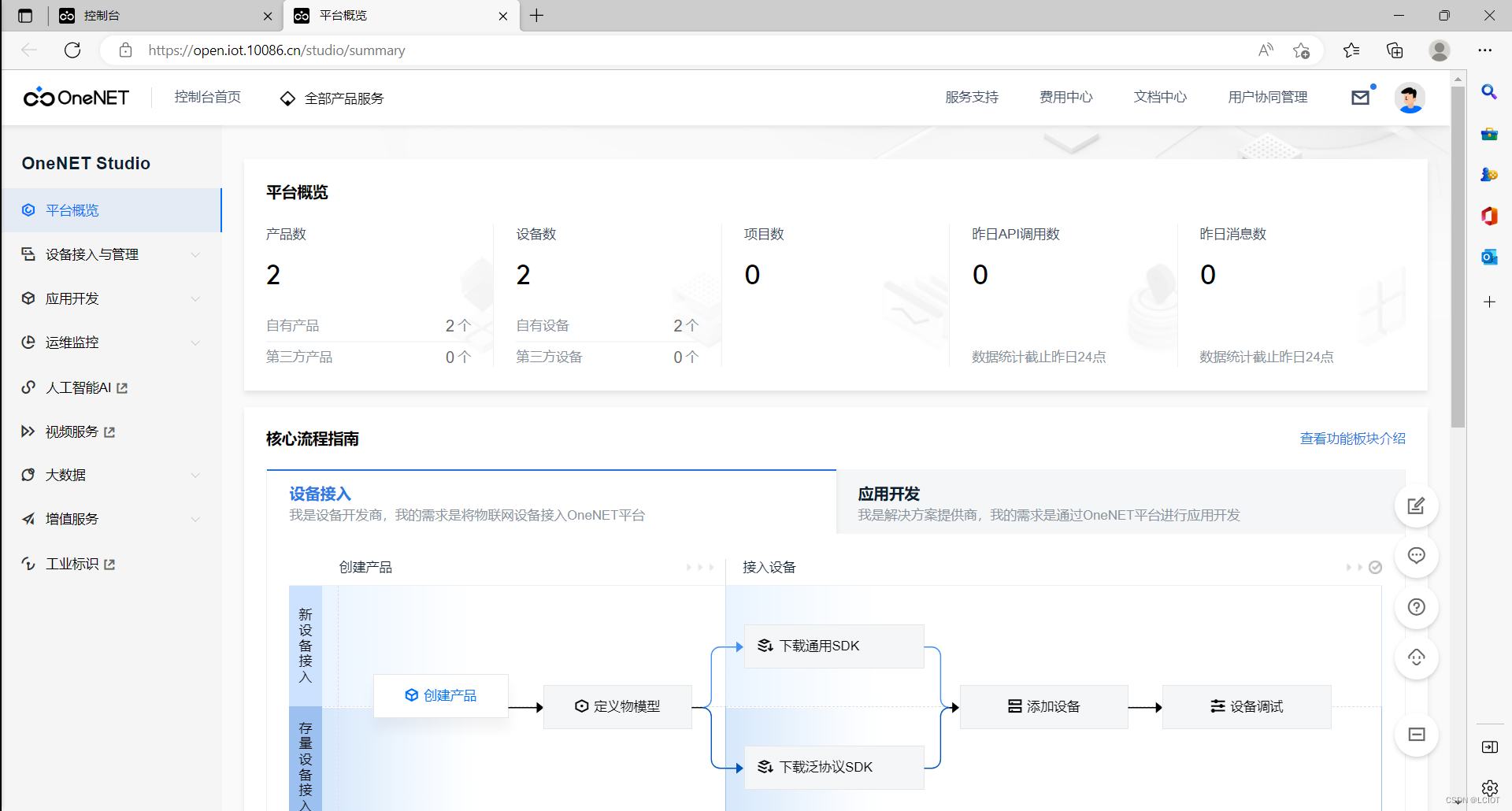The image size is (1512, 811).
Task: Click the customer service headset floating icon
Action: 1416,657
